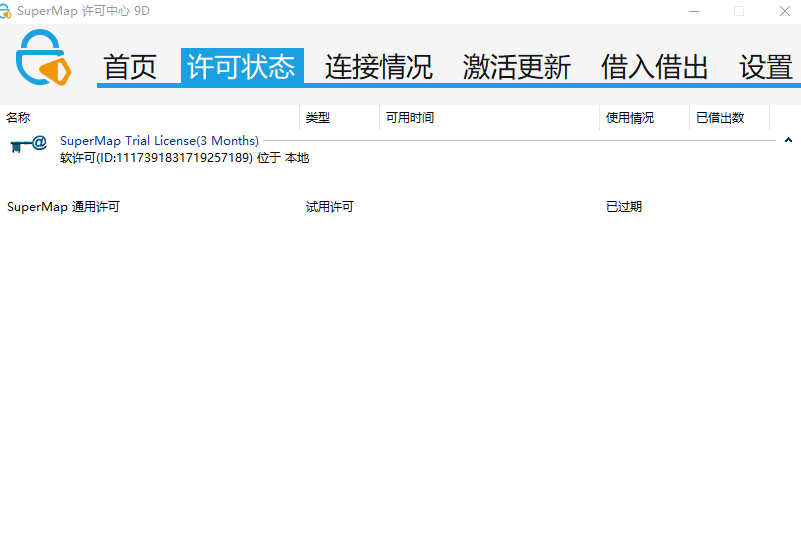
Task: Click the SuperMap lock logo icon
Action: 44,58
